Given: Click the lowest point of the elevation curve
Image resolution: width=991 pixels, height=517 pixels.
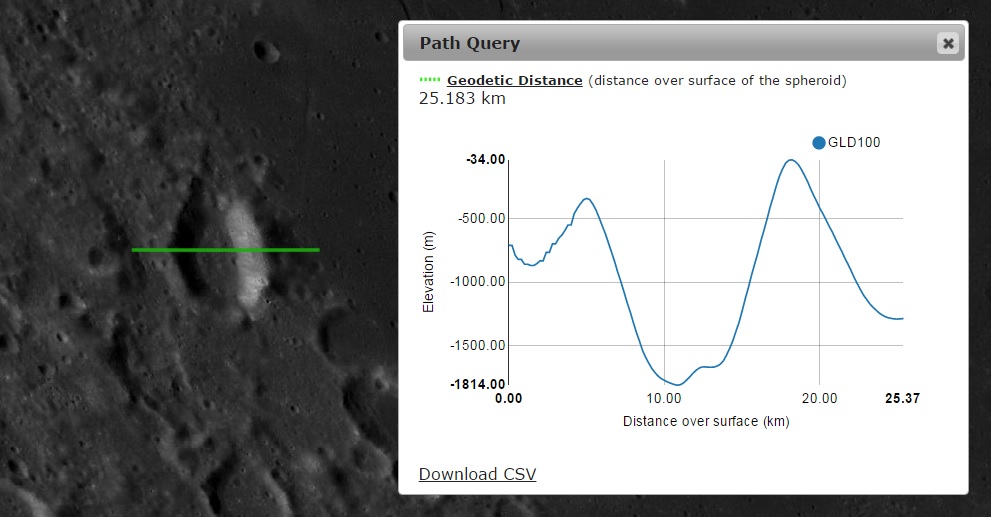Looking at the screenshot, I should [x=678, y=384].
